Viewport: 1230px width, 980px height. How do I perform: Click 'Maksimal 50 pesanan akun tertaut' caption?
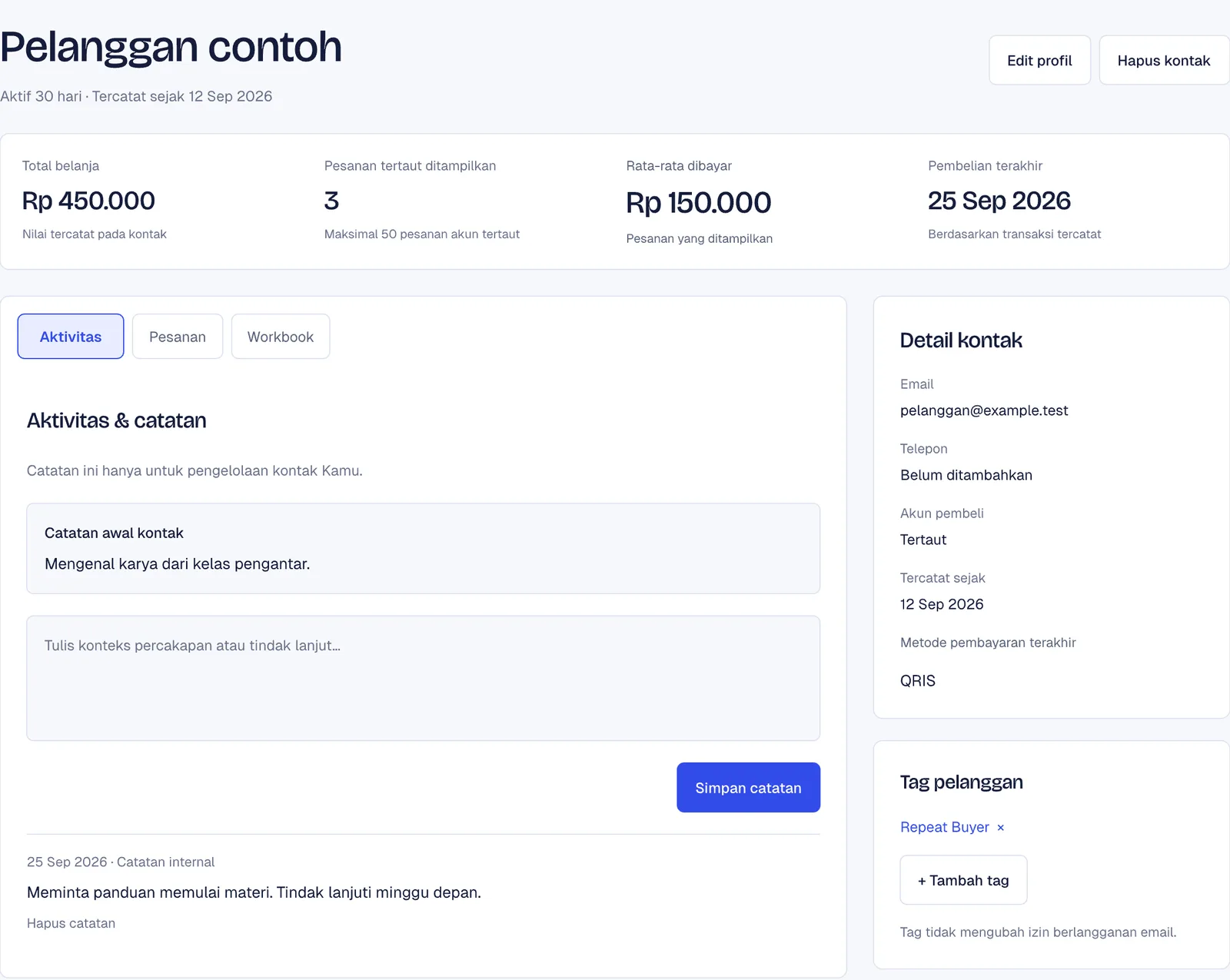[x=422, y=234]
